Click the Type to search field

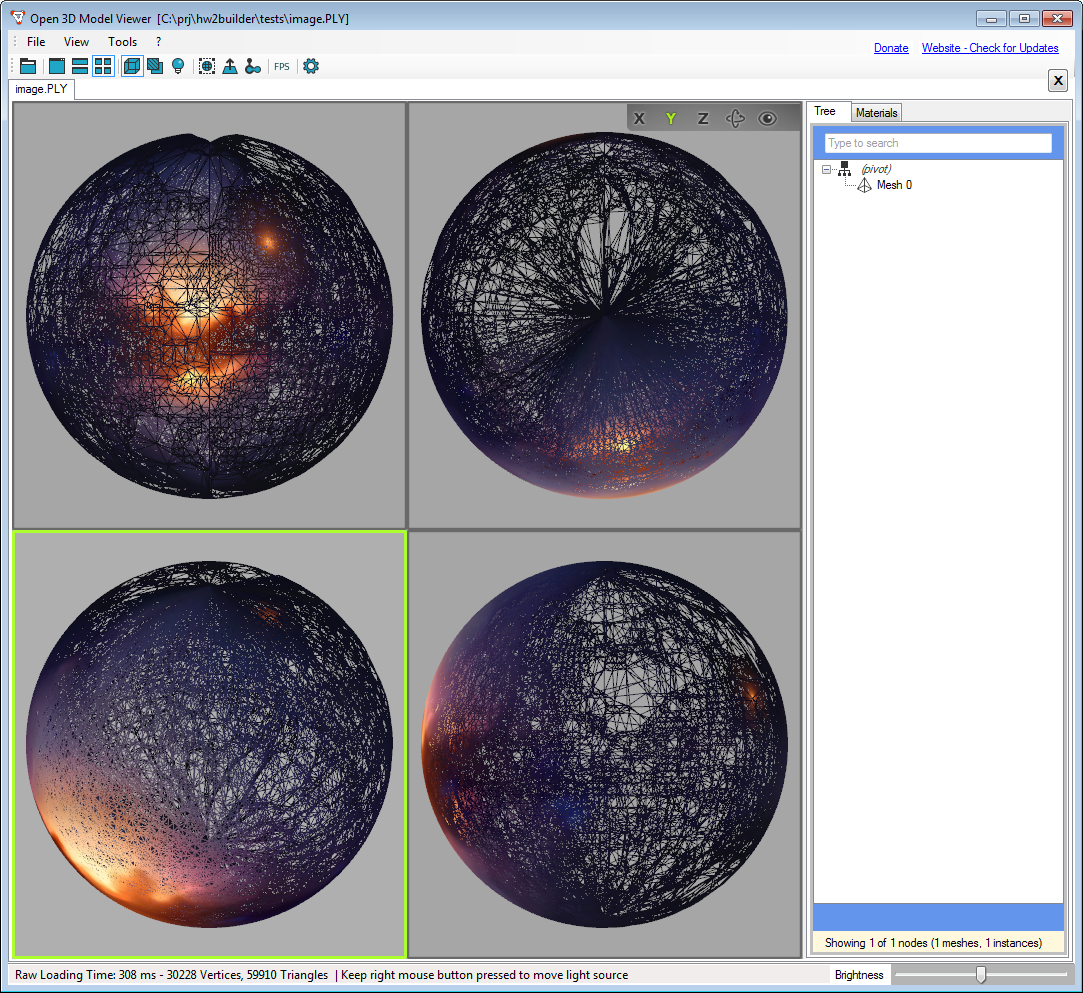click(938, 143)
